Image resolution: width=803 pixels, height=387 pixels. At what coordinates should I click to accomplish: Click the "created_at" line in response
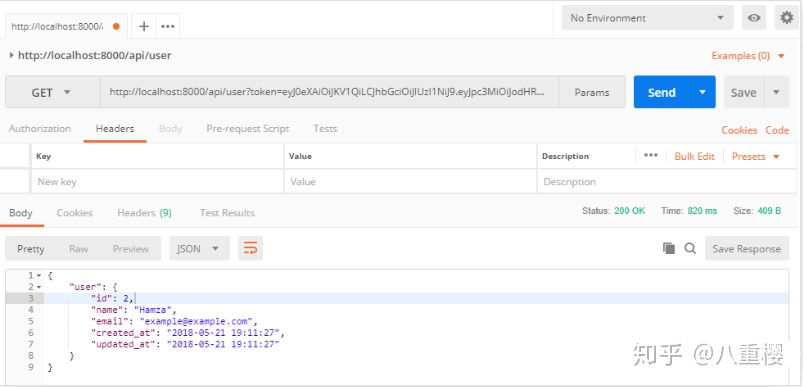coord(187,333)
